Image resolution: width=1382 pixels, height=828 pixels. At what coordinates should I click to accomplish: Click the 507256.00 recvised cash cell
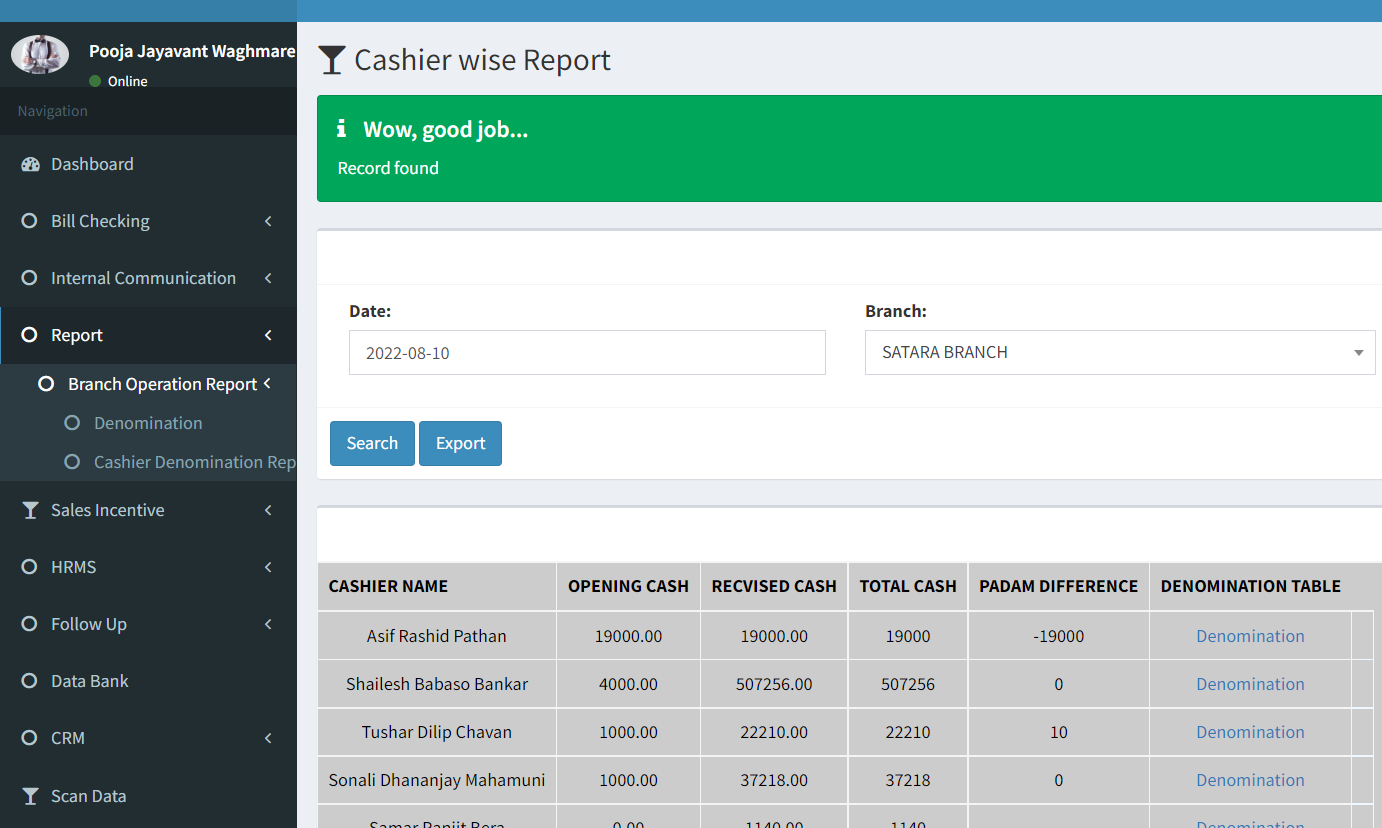click(x=774, y=684)
